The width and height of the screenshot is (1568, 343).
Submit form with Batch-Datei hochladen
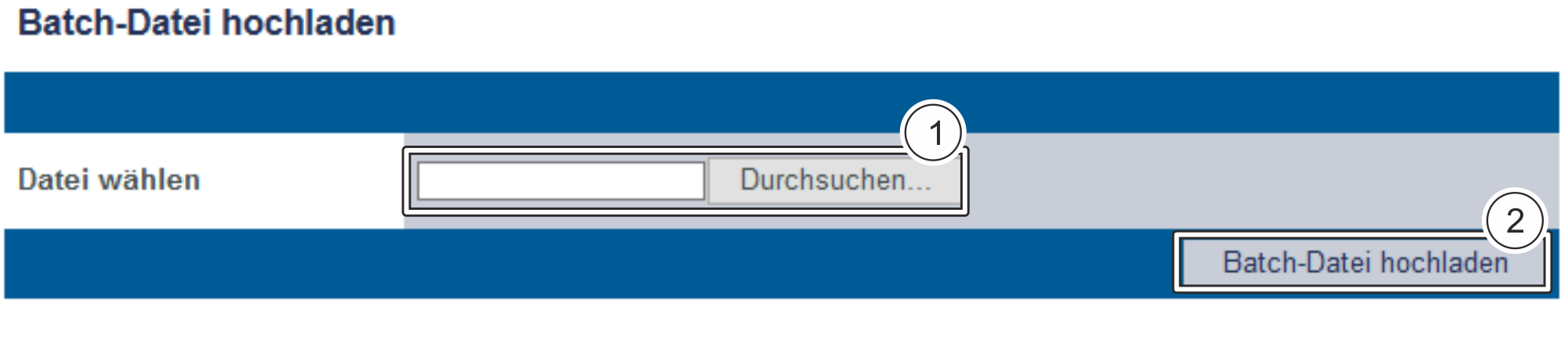[1363, 262]
